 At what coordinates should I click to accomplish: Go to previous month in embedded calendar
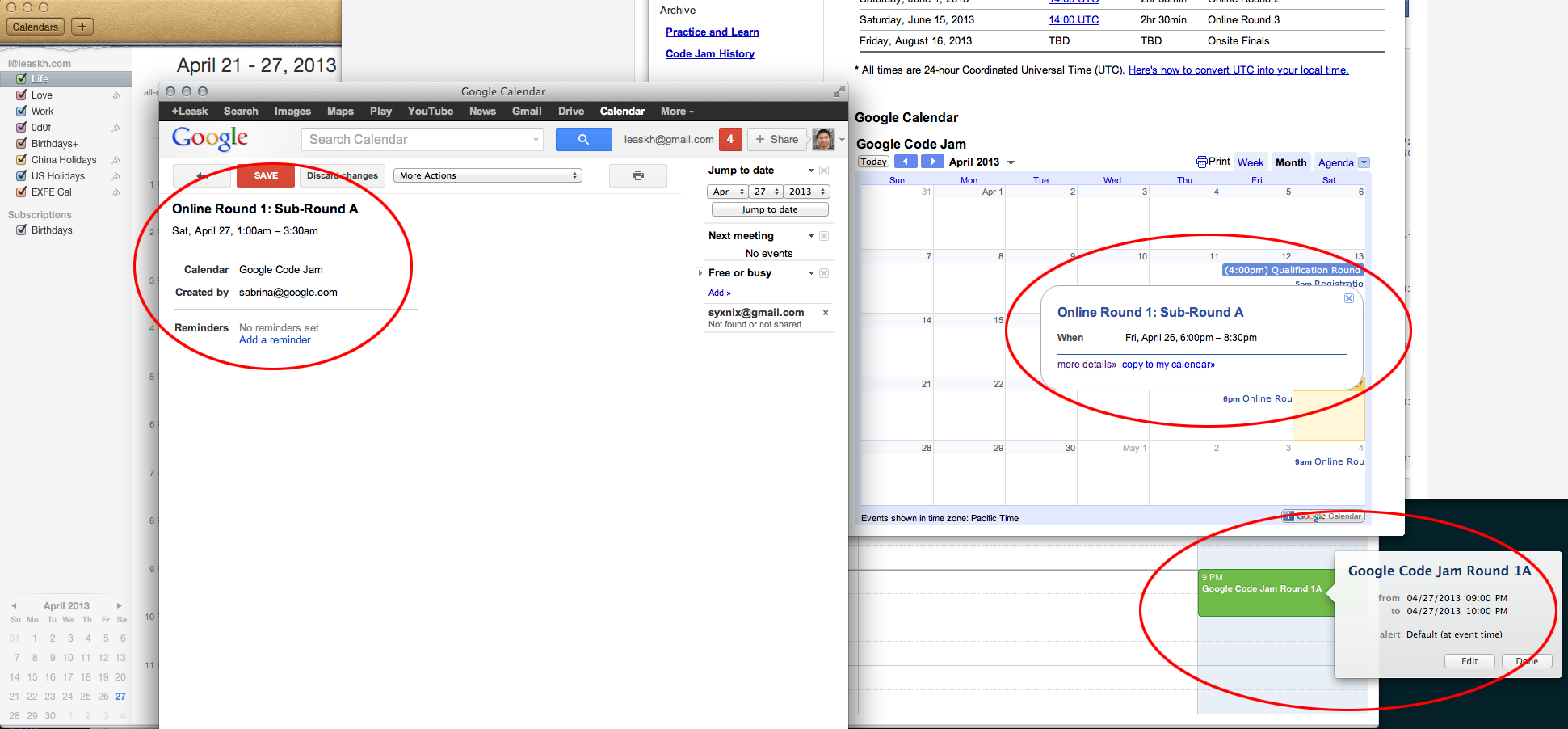[x=906, y=162]
